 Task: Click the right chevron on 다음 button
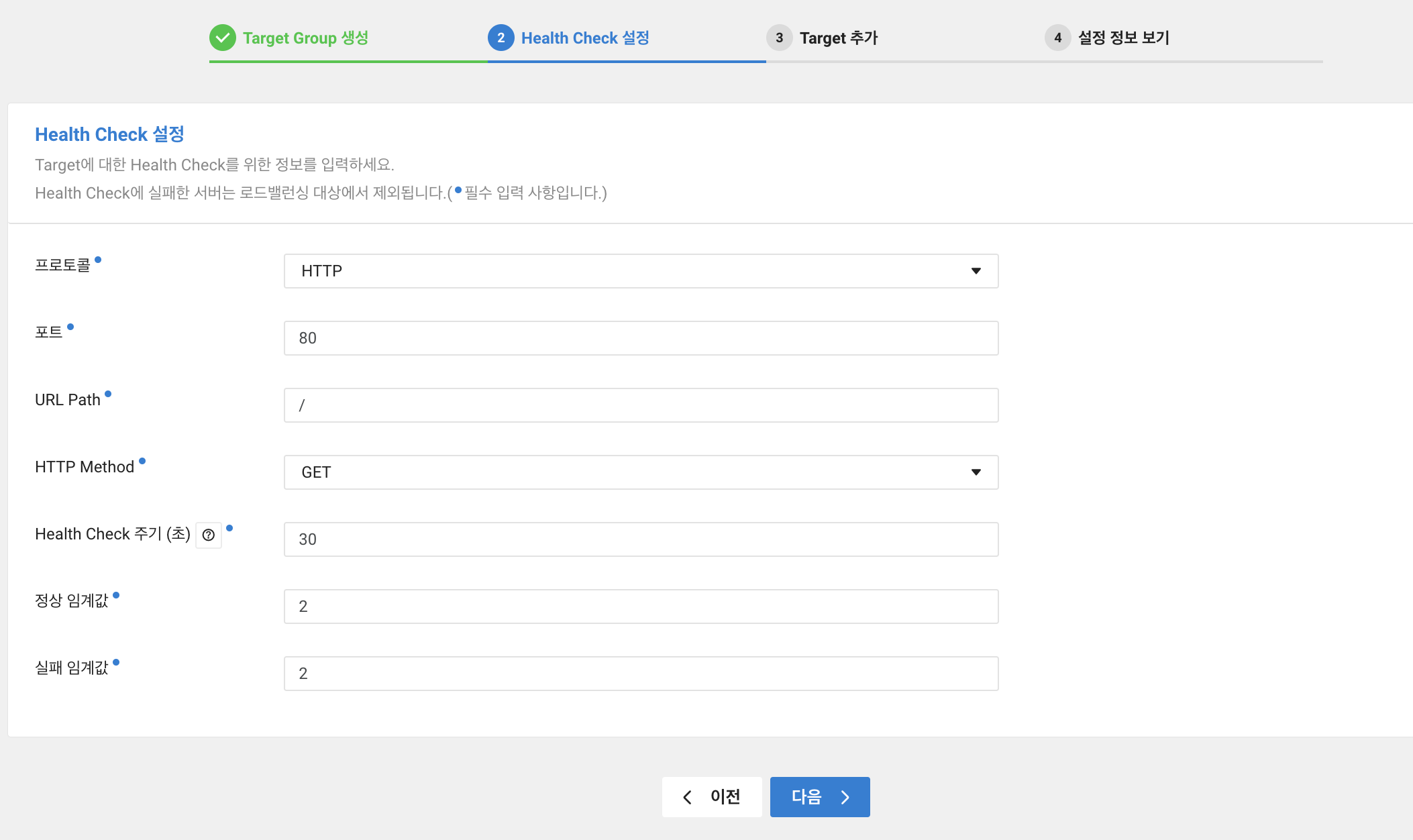coord(845,797)
